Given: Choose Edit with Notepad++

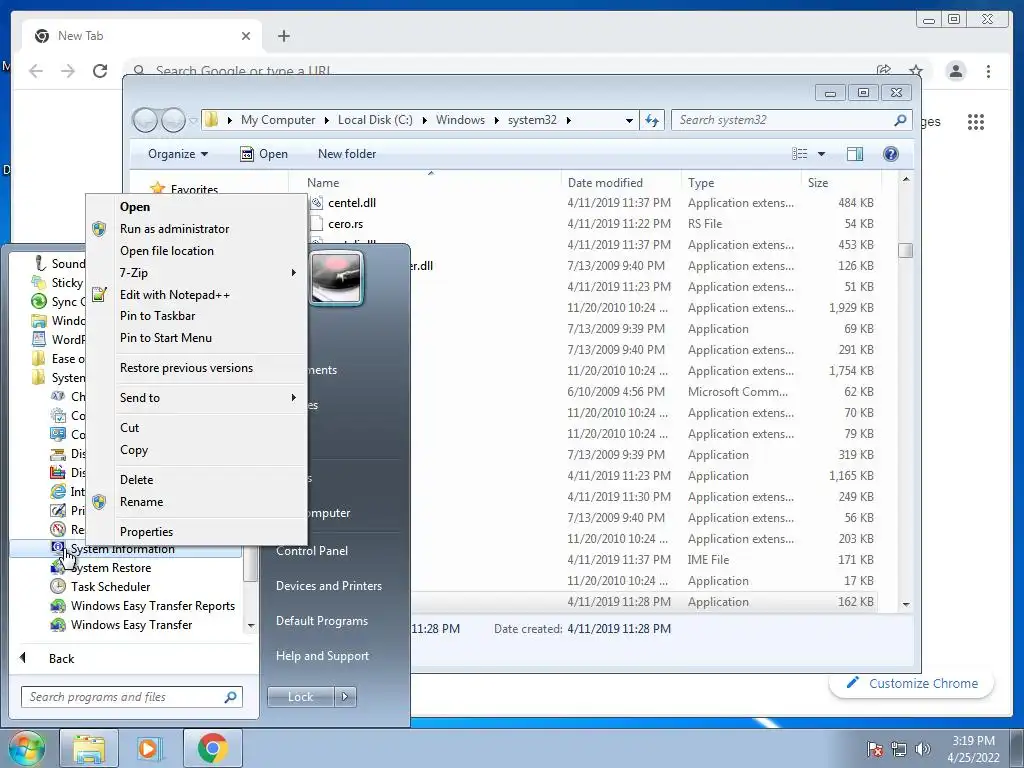Looking at the screenshot, I should tap(174, 295).
